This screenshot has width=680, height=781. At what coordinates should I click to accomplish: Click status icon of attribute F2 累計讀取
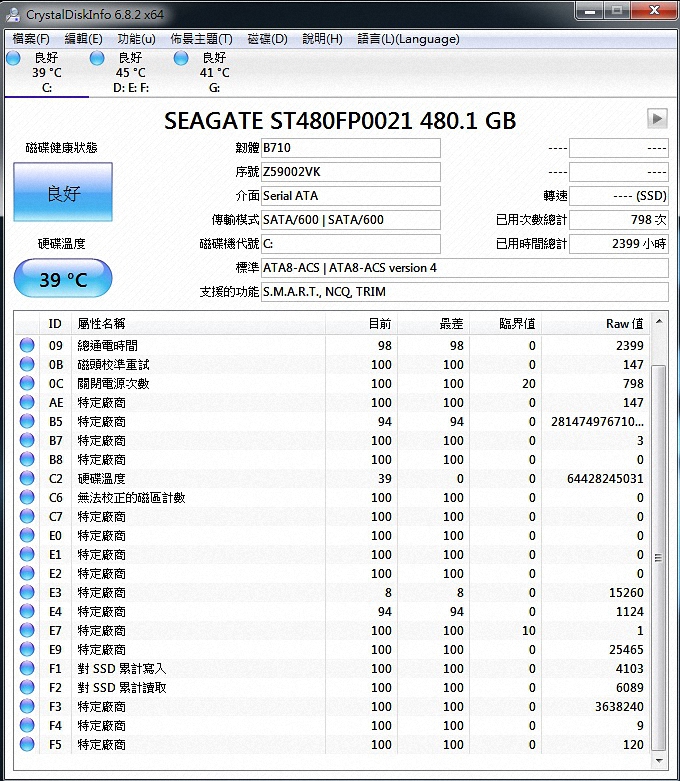coord(27,687)
